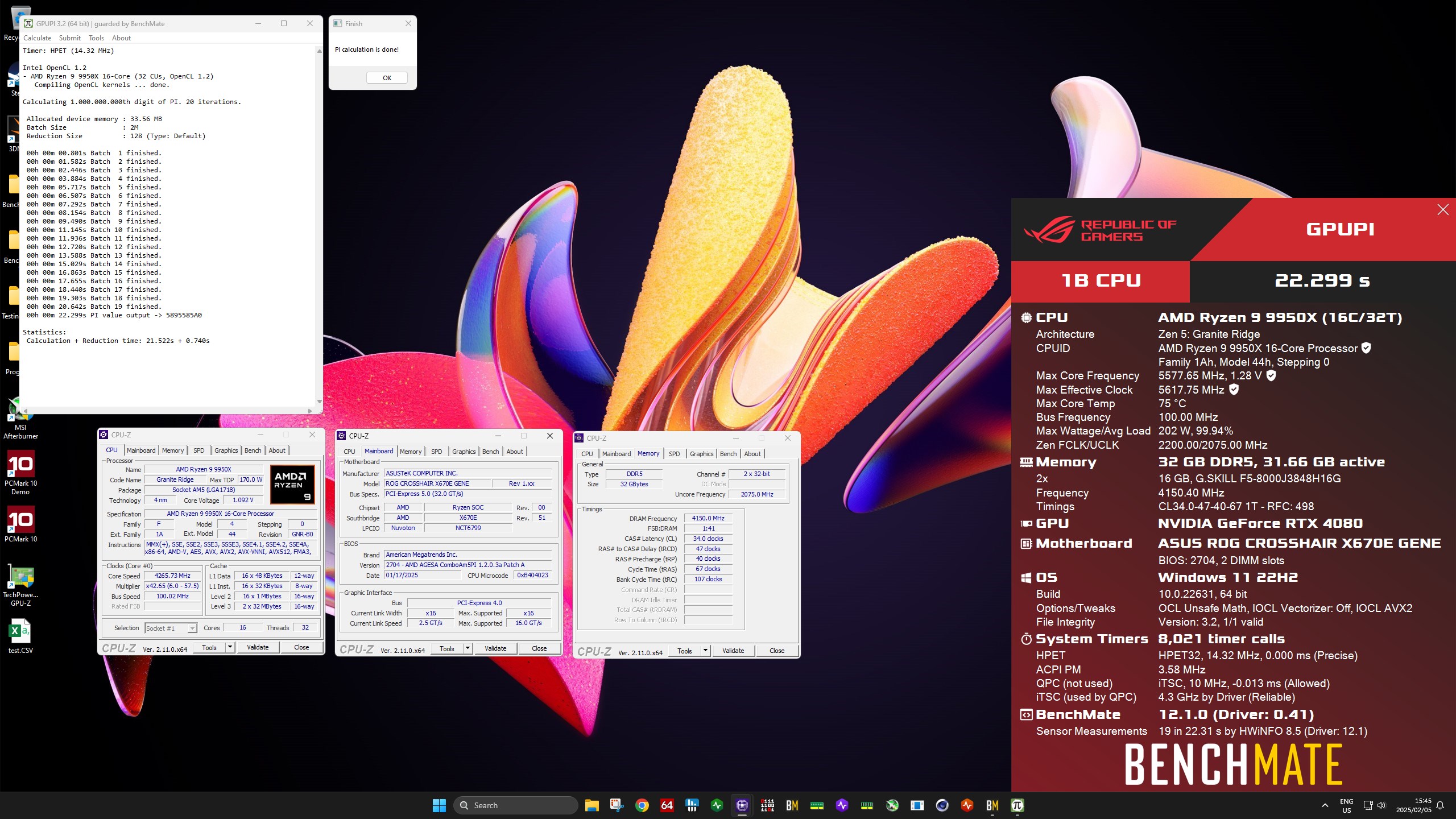The height and width of the screenshot is (819, 1456).
Task: Click the GPUPI horizontal scrollbar right arrow
Action: click(309, 411)
